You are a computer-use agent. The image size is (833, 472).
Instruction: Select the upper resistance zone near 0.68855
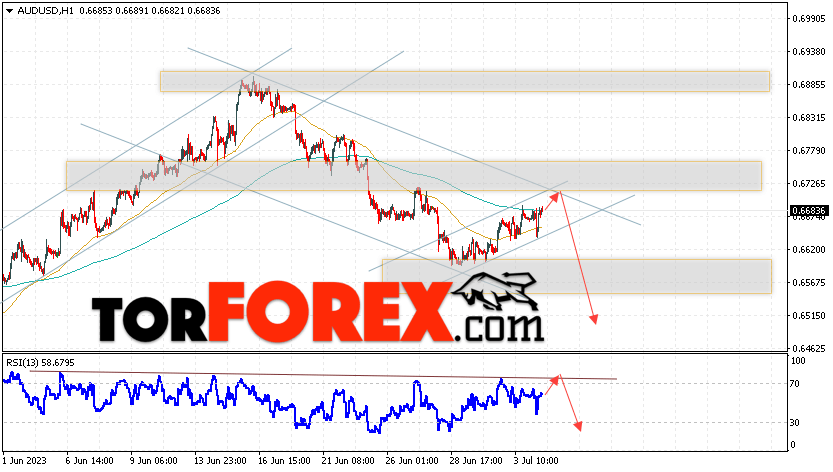(465, 81)
